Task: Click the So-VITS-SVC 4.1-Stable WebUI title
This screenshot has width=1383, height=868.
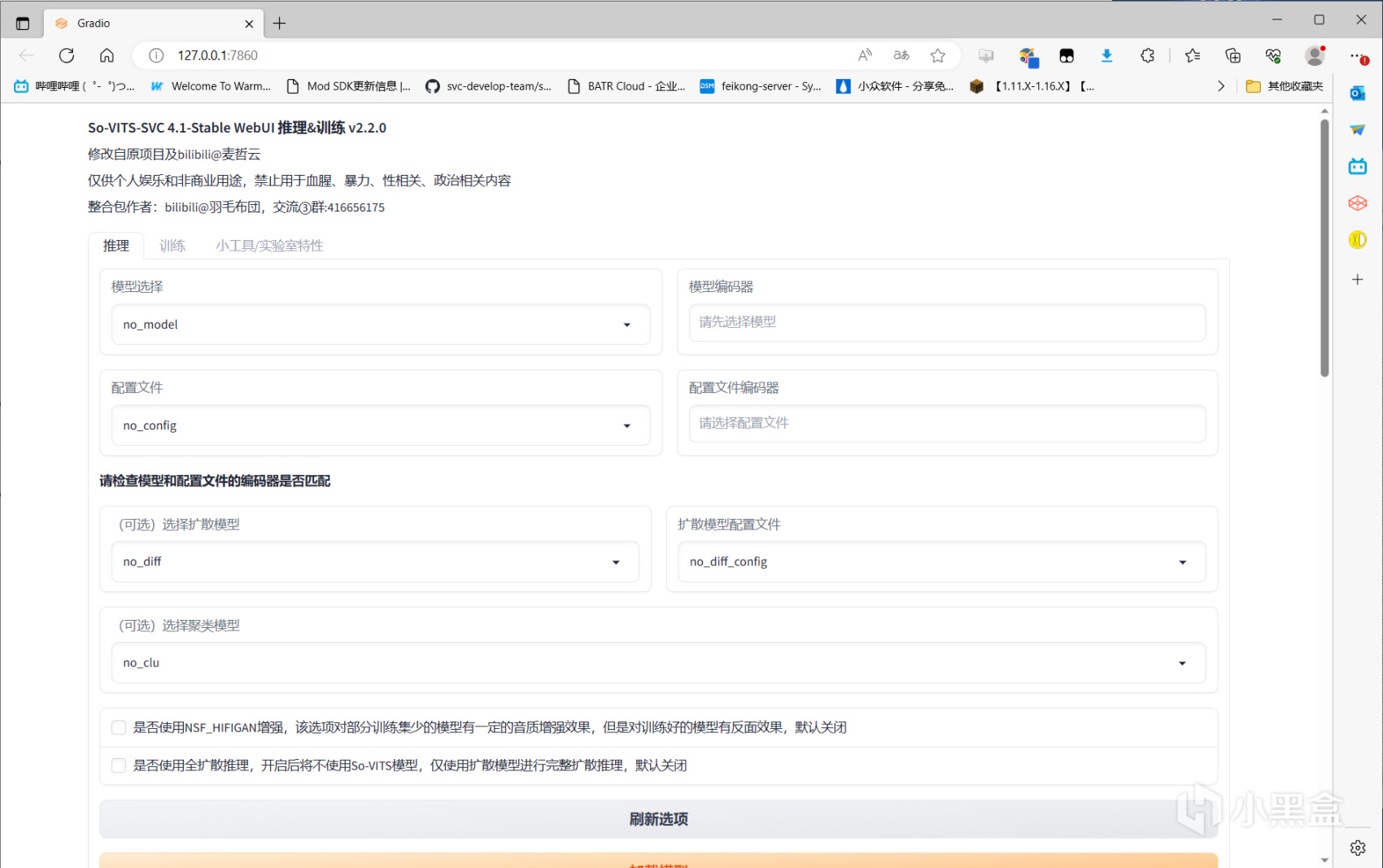Action: tap(237, 128)
